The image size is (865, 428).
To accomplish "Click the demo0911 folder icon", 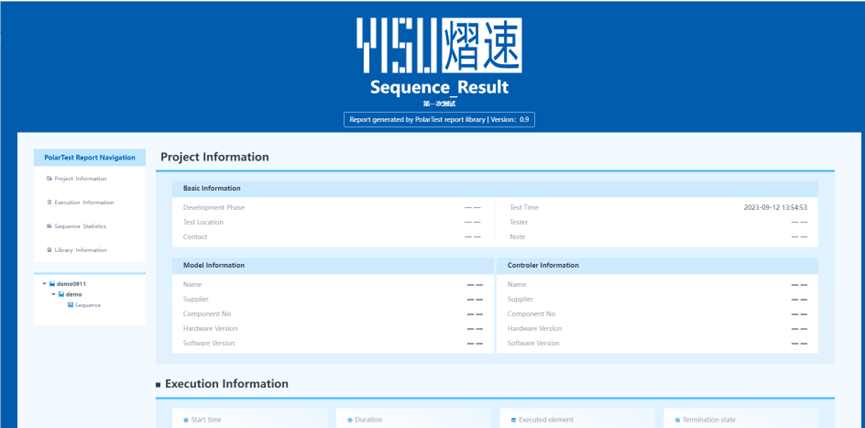I will [52, 283].
